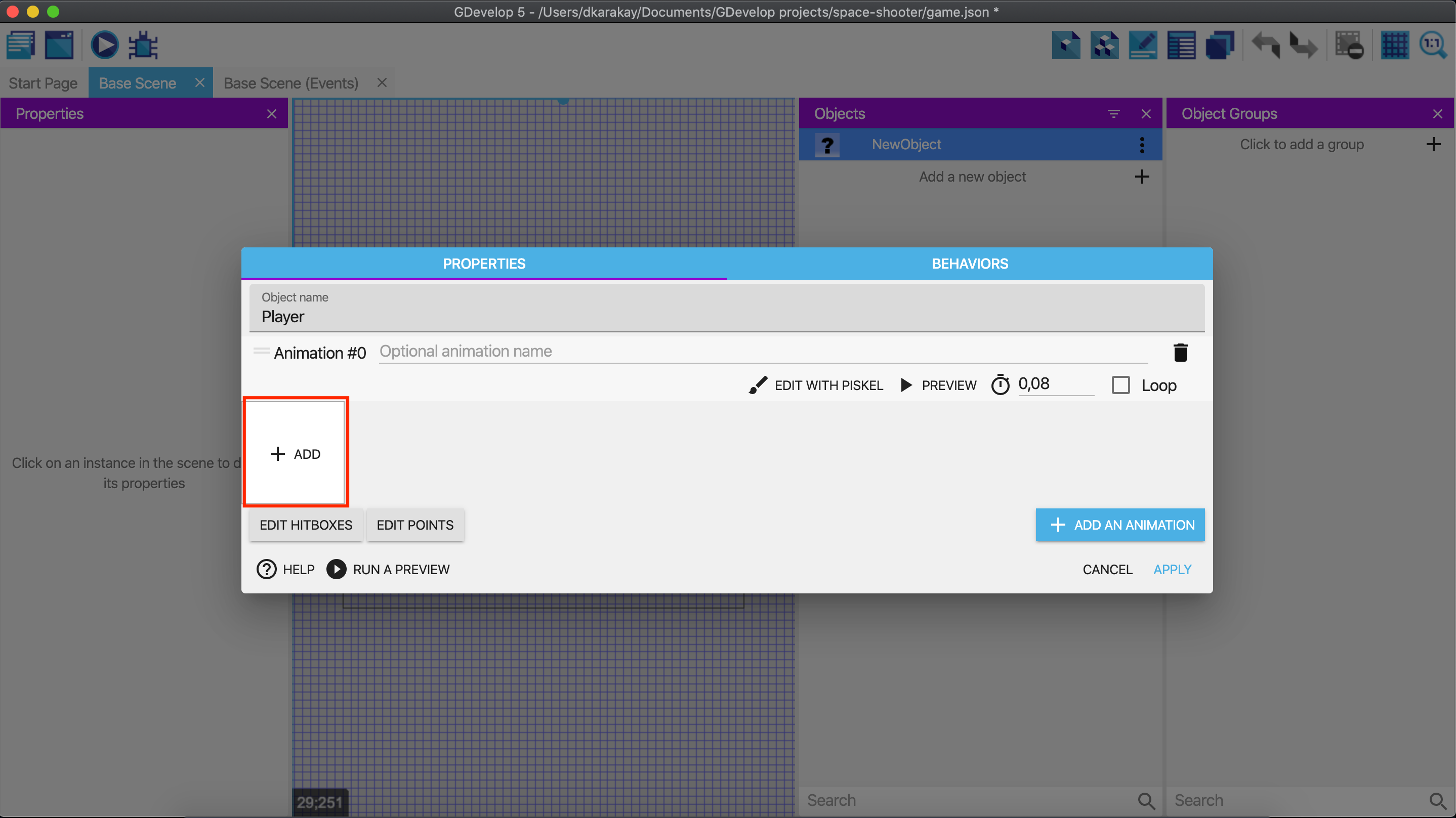Launch the game preview from toolbar
1456x818 pixels.
pyautogui.click(x=105, y=45)
